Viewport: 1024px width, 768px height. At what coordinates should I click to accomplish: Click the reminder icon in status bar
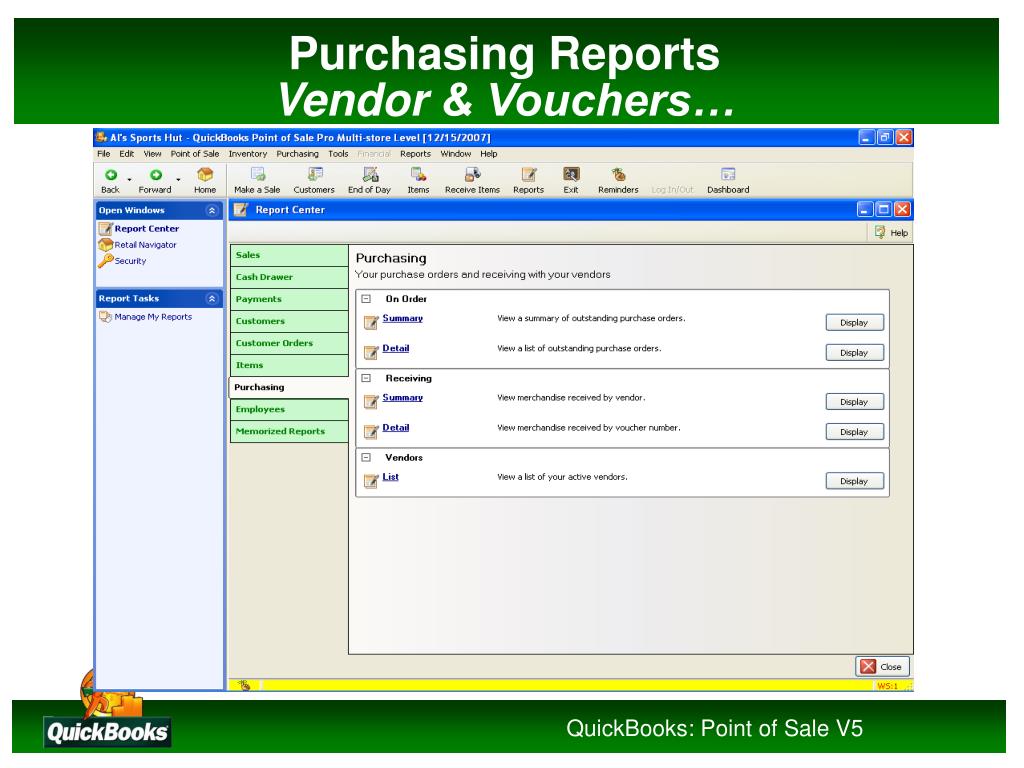coord(244,685)
